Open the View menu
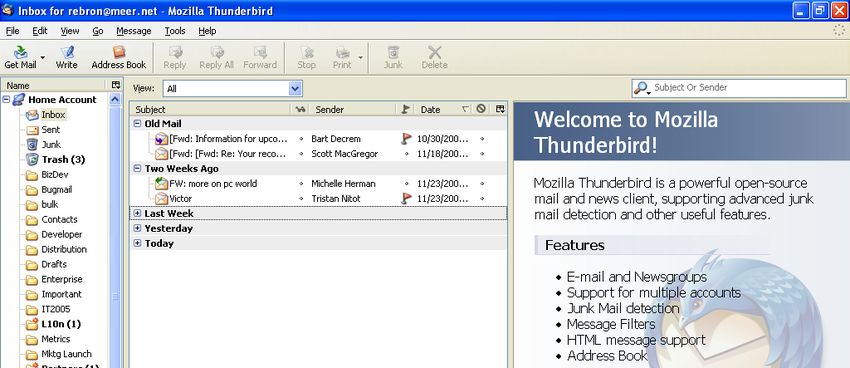Screen dimensions: 850x368 70,31
